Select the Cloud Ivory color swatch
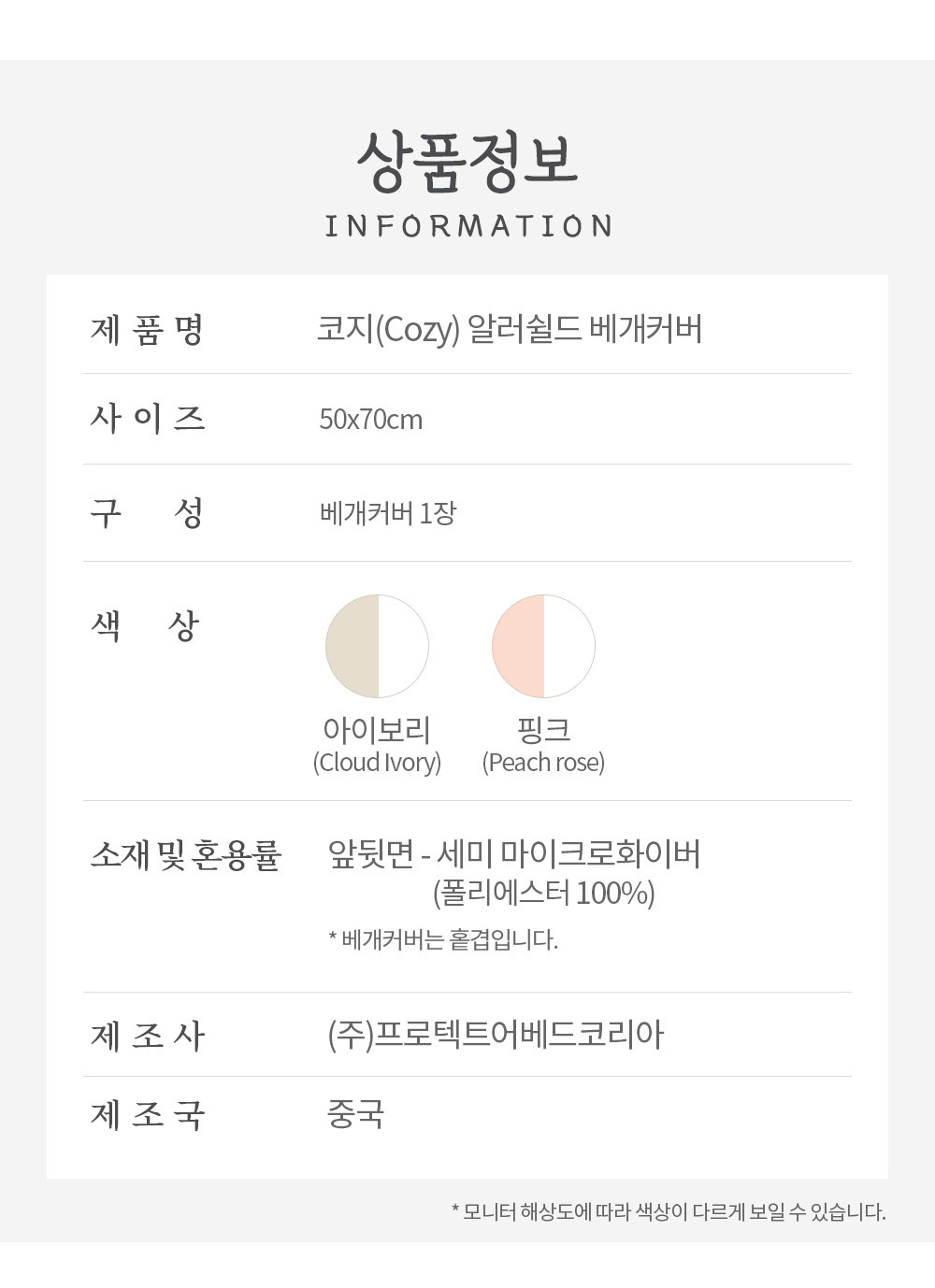Screen dimensions: 935x1288 point(377,646)
